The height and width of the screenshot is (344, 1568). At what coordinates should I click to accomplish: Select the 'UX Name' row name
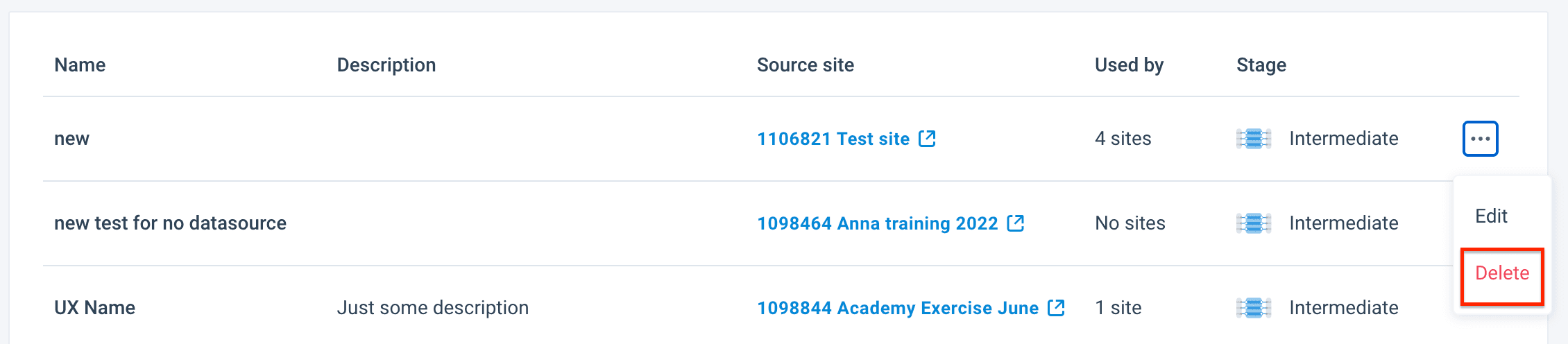click(94, 308)
